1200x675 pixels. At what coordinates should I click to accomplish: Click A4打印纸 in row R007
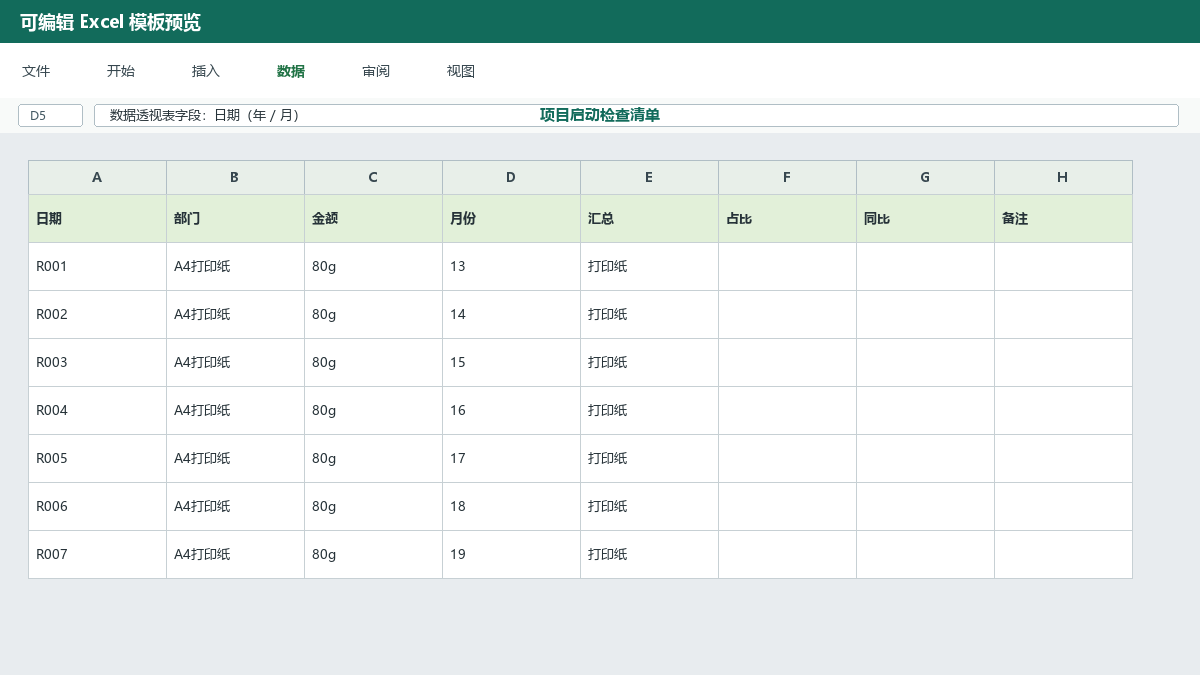(x=235, y=554)
